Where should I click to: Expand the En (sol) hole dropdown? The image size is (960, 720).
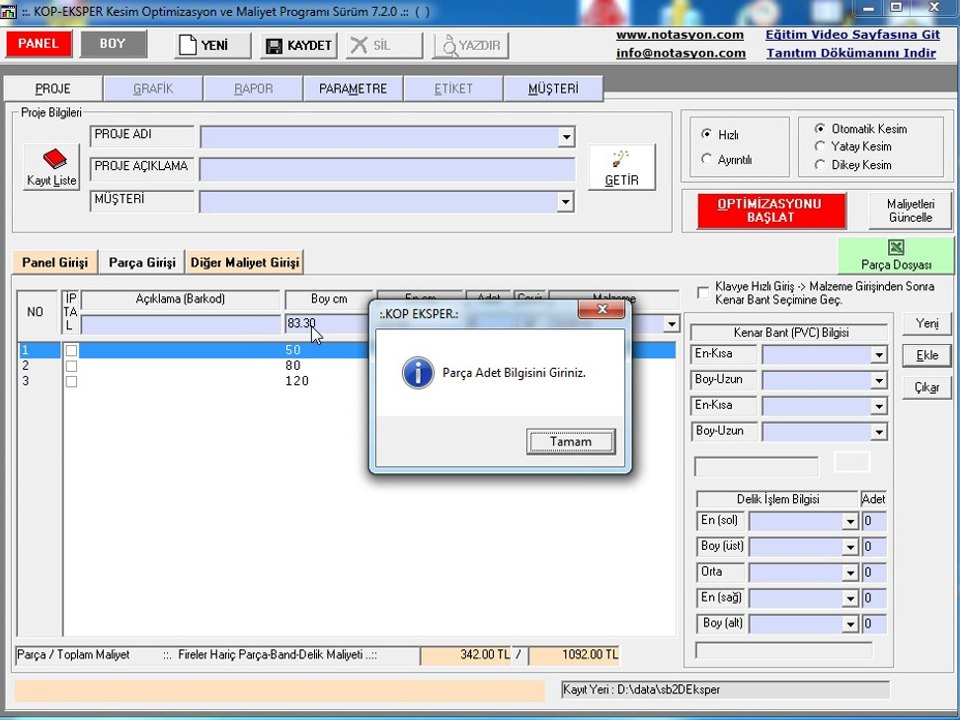pyautogui.click(x=850, y=522)
